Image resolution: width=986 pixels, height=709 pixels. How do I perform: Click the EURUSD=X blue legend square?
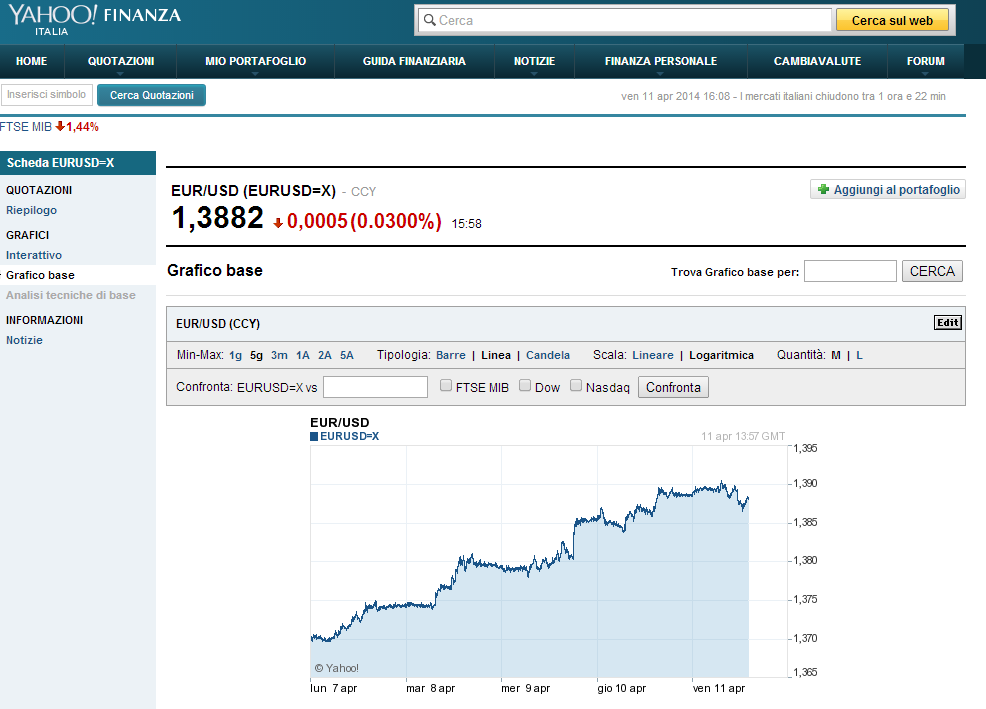pyautogui.click(x=314, y=437)
